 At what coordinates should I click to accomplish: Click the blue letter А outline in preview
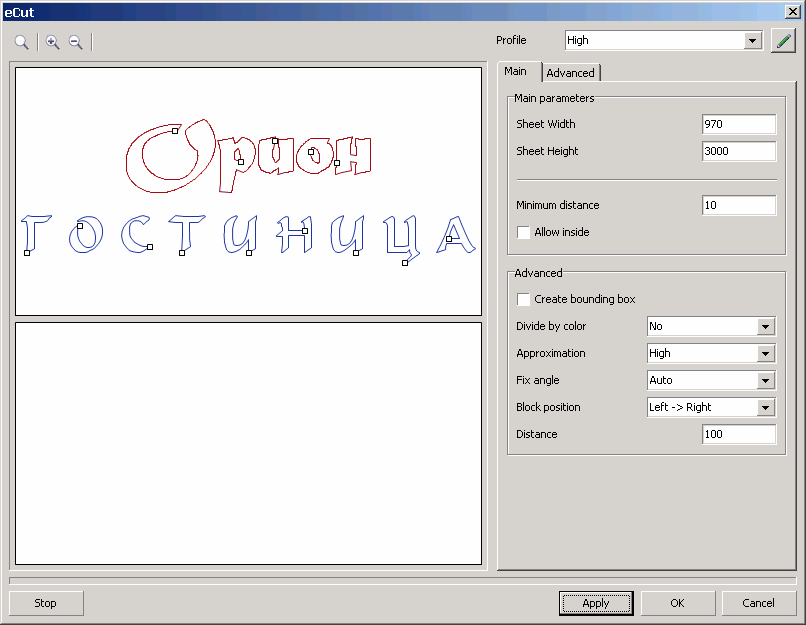456,234
